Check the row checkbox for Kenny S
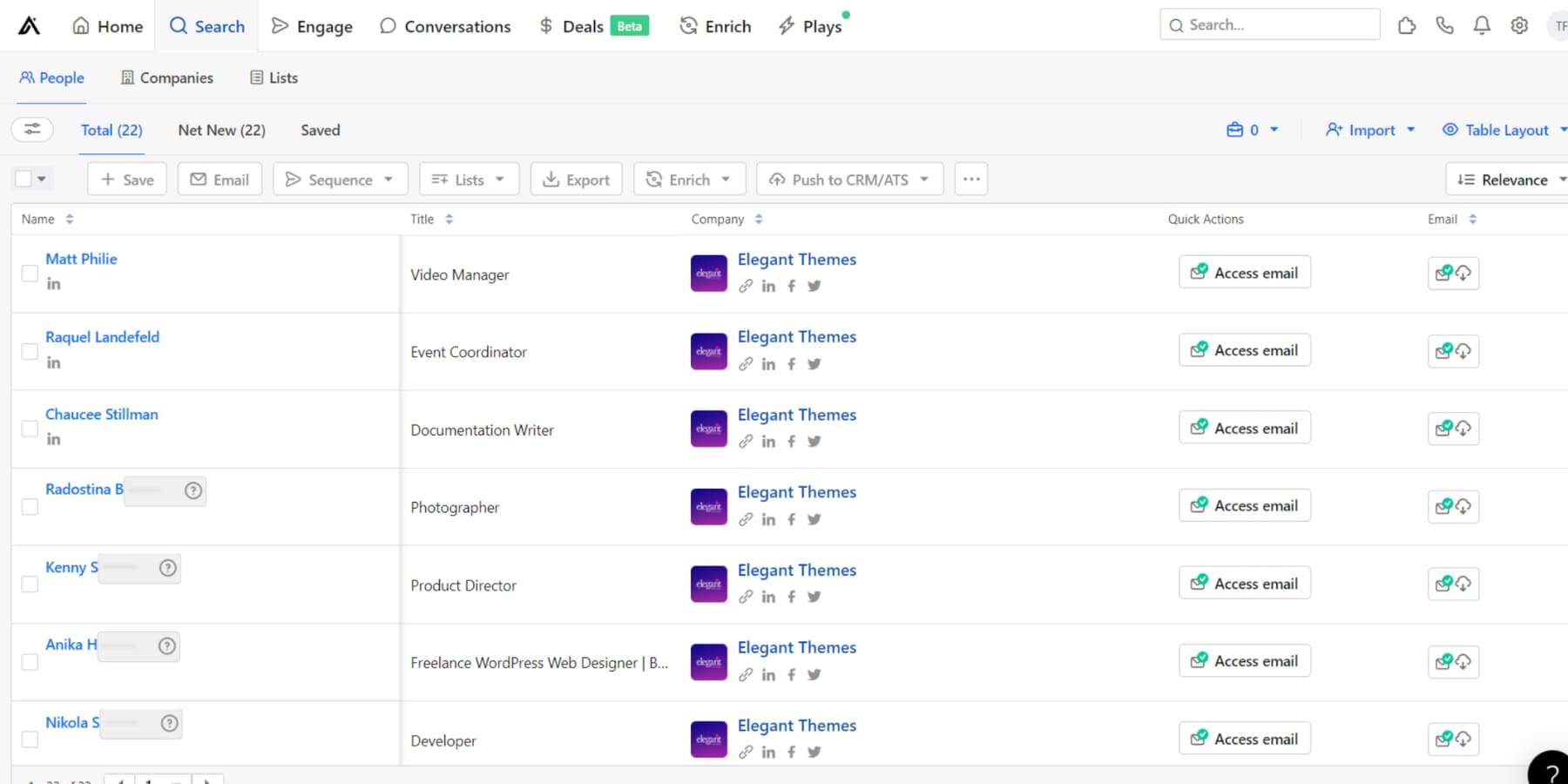 (30, 584)
